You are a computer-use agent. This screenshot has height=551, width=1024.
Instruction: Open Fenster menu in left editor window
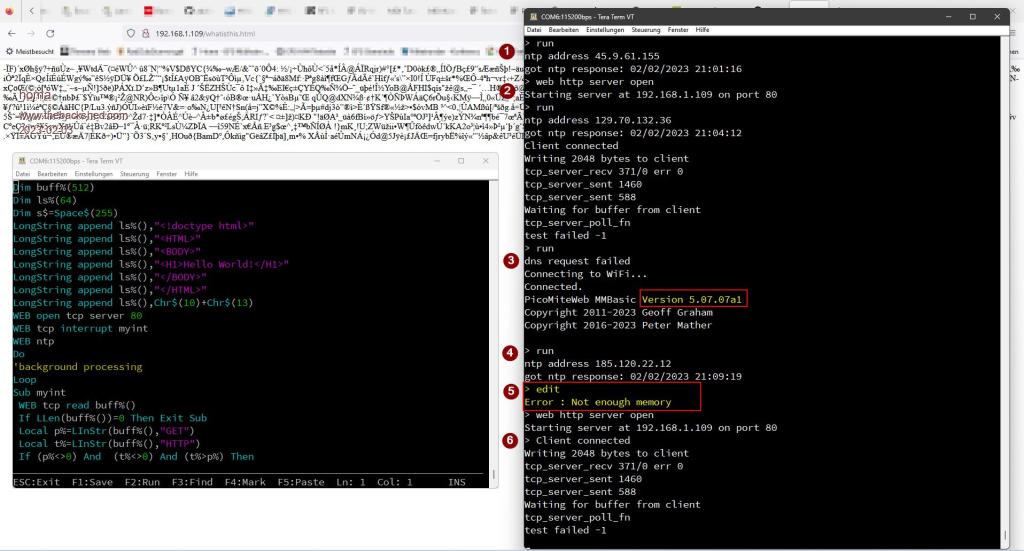point(166,174)
